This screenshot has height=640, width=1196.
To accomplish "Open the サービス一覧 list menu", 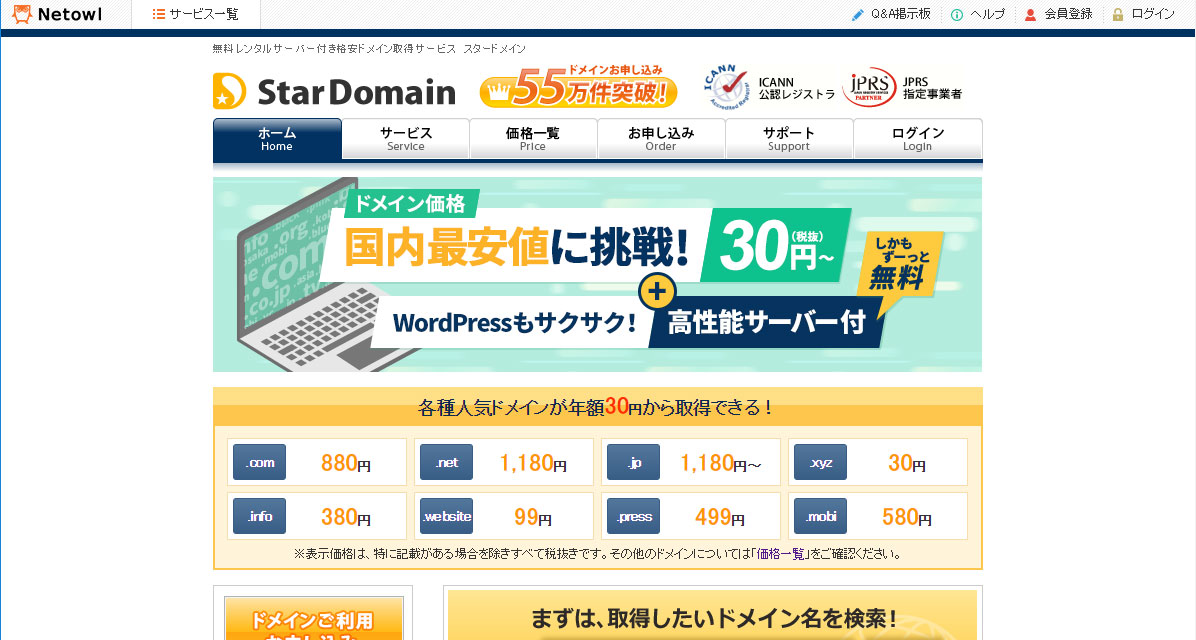I will click(196, 14).
